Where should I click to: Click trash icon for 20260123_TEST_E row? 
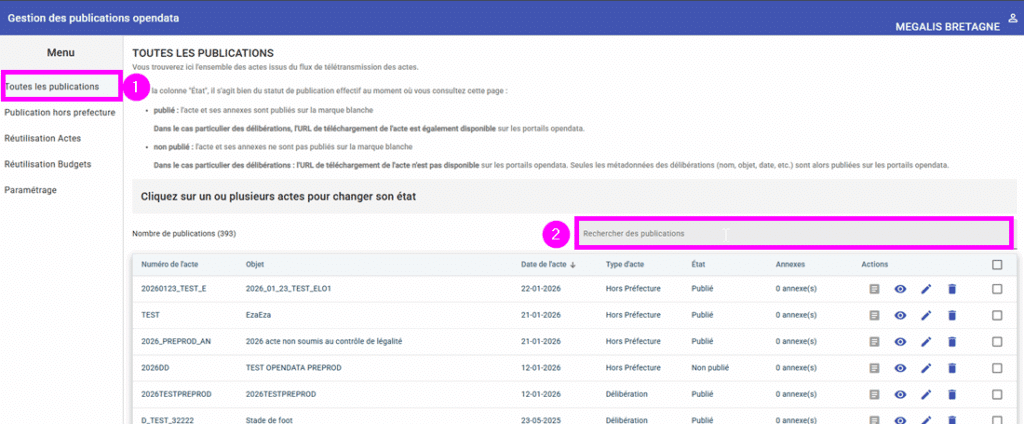pos(951,289)
